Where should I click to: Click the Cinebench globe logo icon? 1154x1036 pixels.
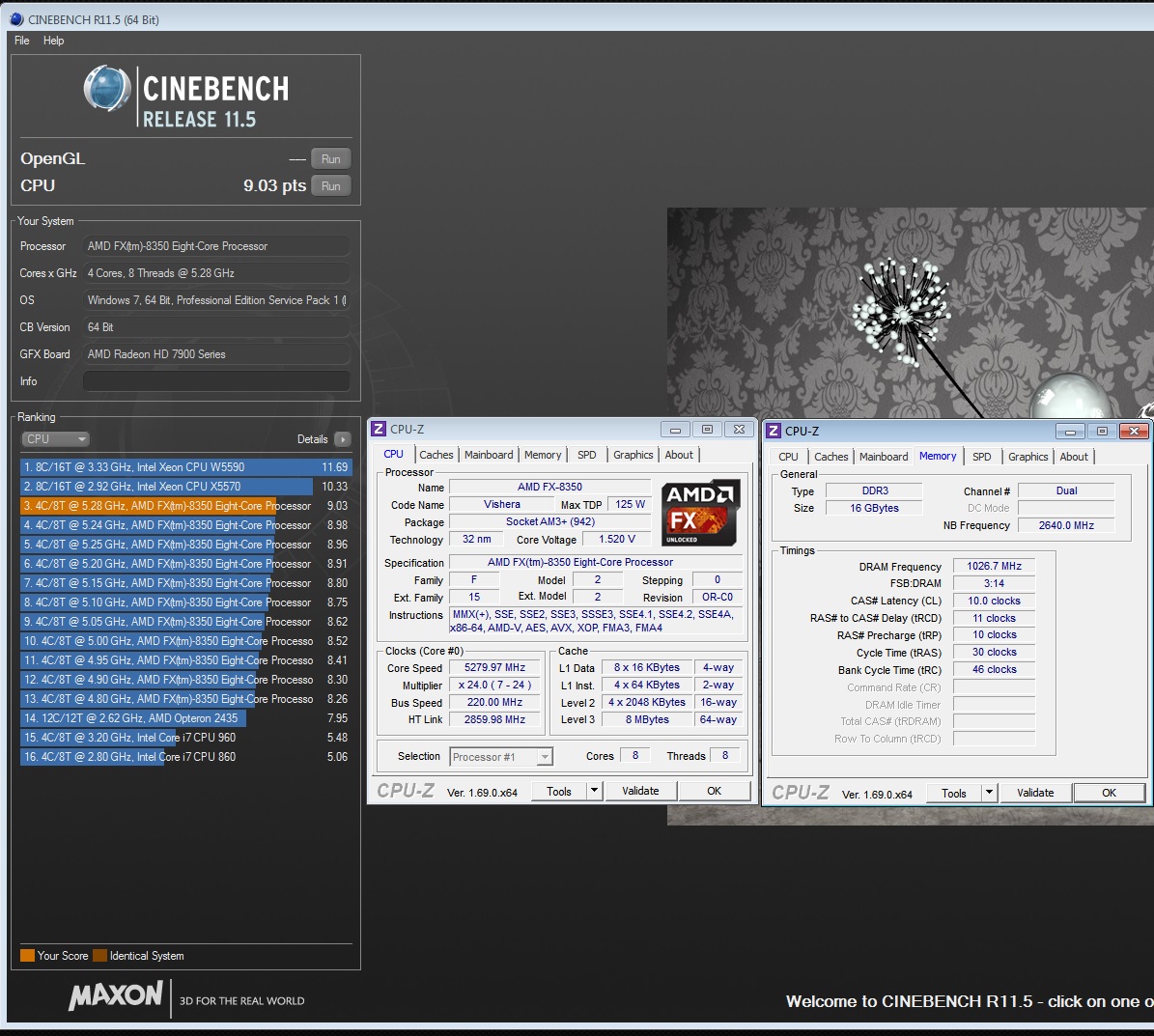[x=107, y=89]
